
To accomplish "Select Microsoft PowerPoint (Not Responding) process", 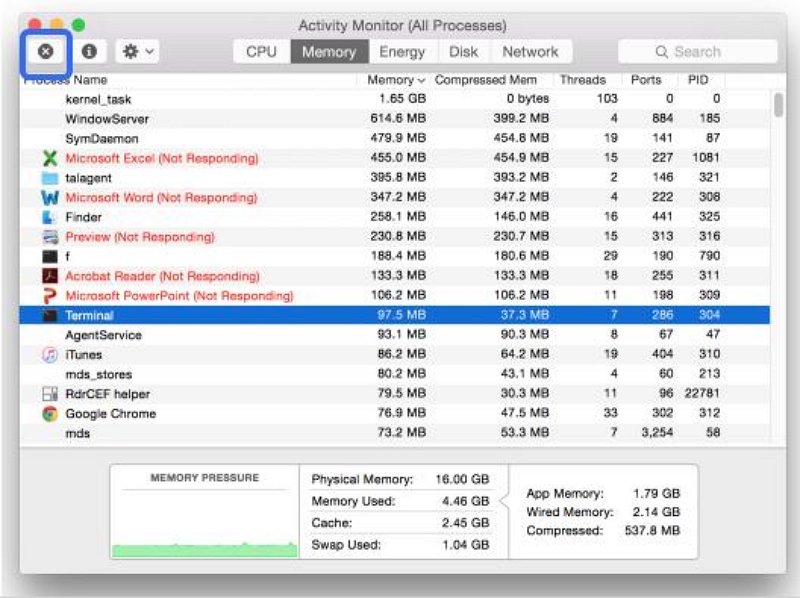I will 180,295.
